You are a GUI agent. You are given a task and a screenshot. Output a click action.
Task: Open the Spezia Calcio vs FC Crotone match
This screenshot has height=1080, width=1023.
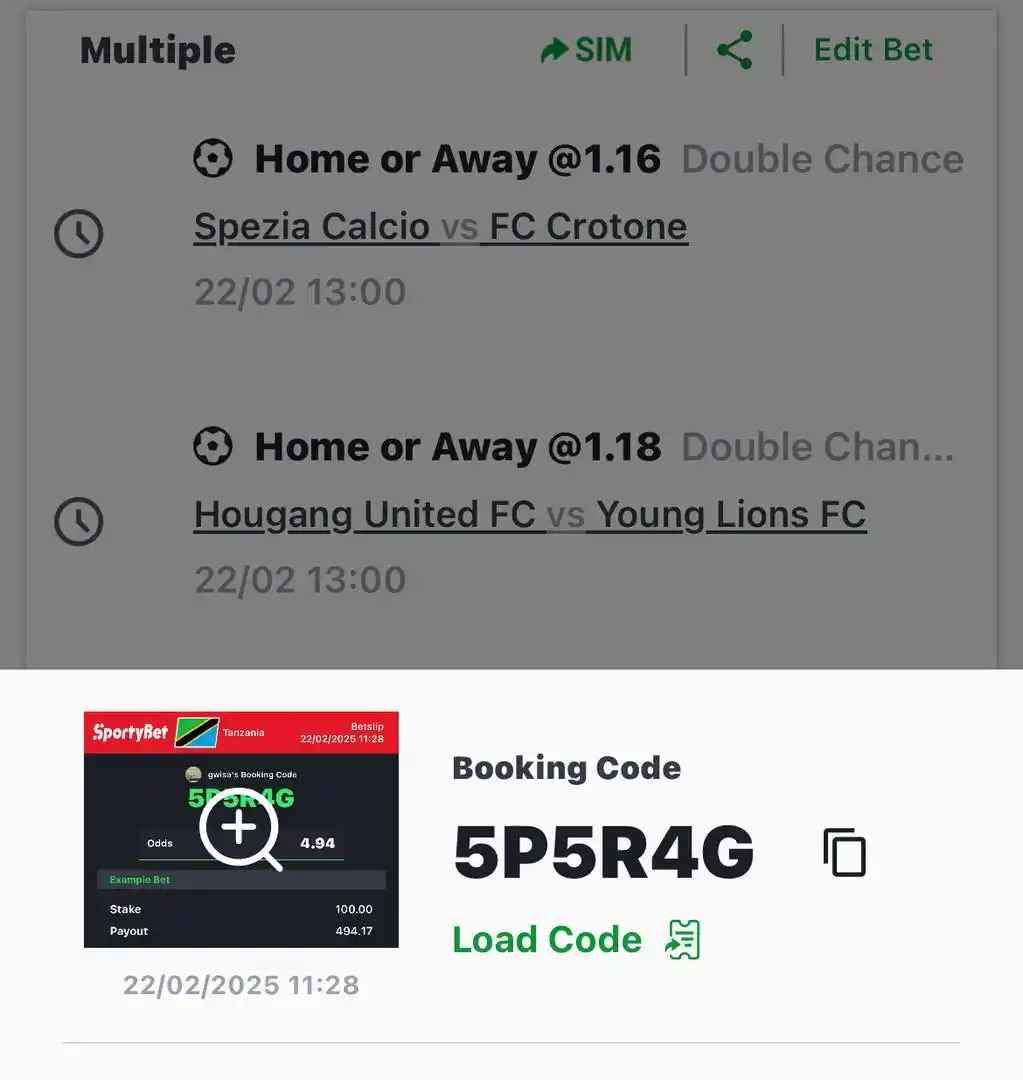point(440,227)
